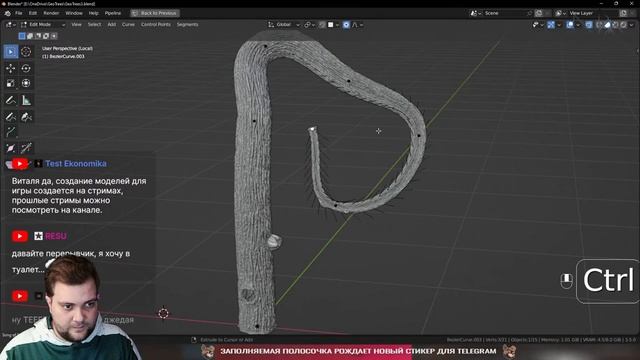Select the Select Box tool

pyautogui.click(x=11, y=52)
